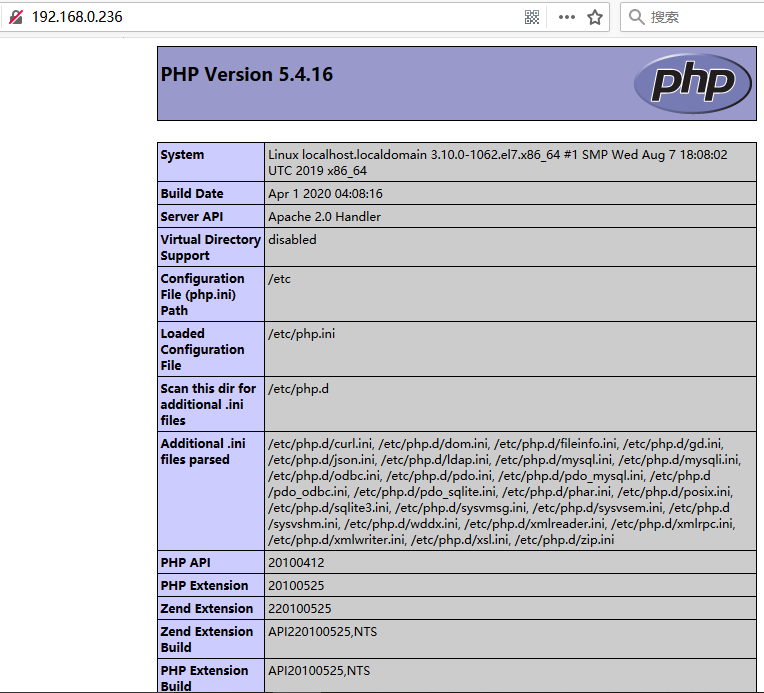Screen dimensions: 764x693
Task: Click the 192.168.0.236 address field
Action: point(77,17)
